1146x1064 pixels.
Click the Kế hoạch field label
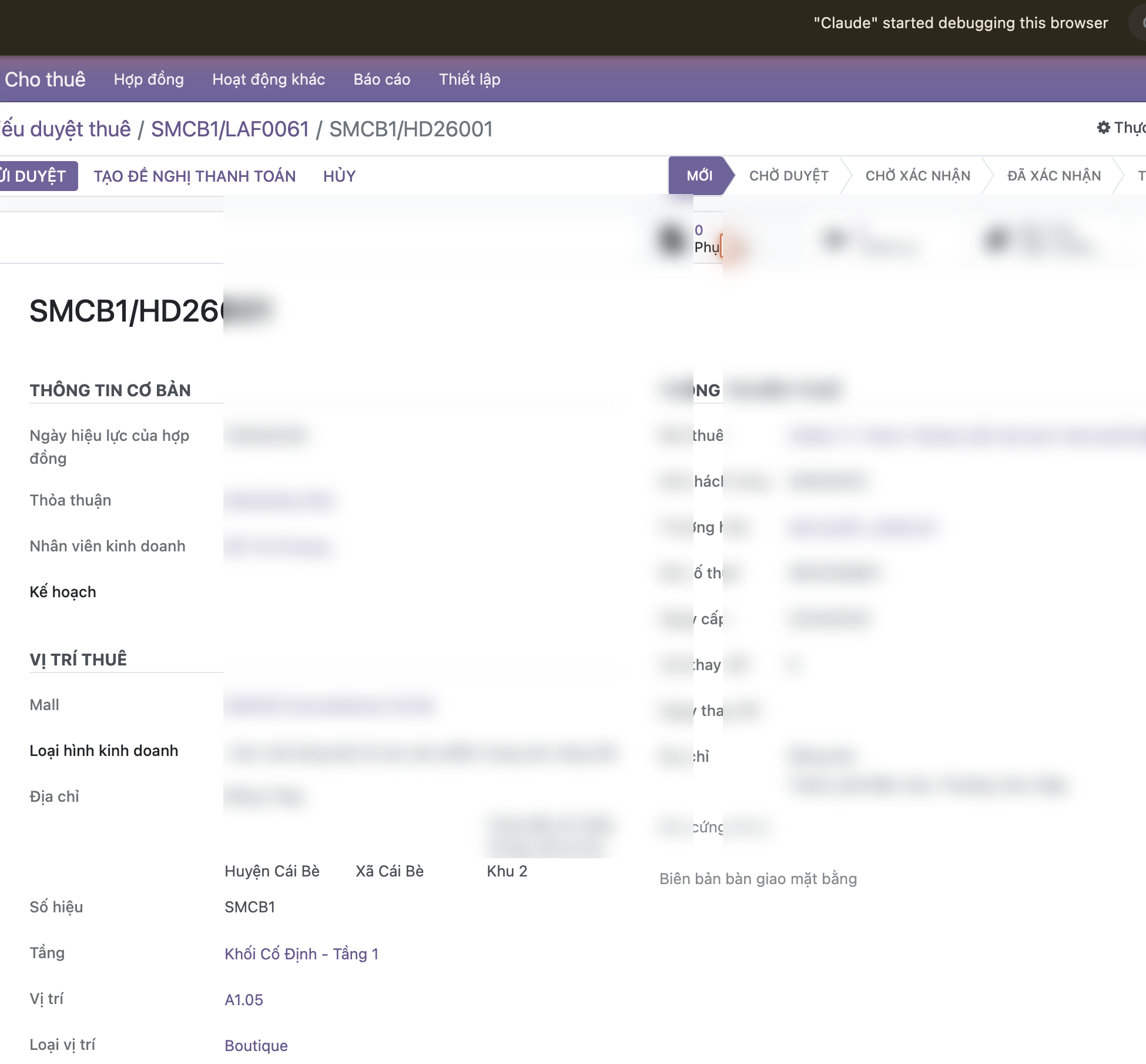(63, 591)
